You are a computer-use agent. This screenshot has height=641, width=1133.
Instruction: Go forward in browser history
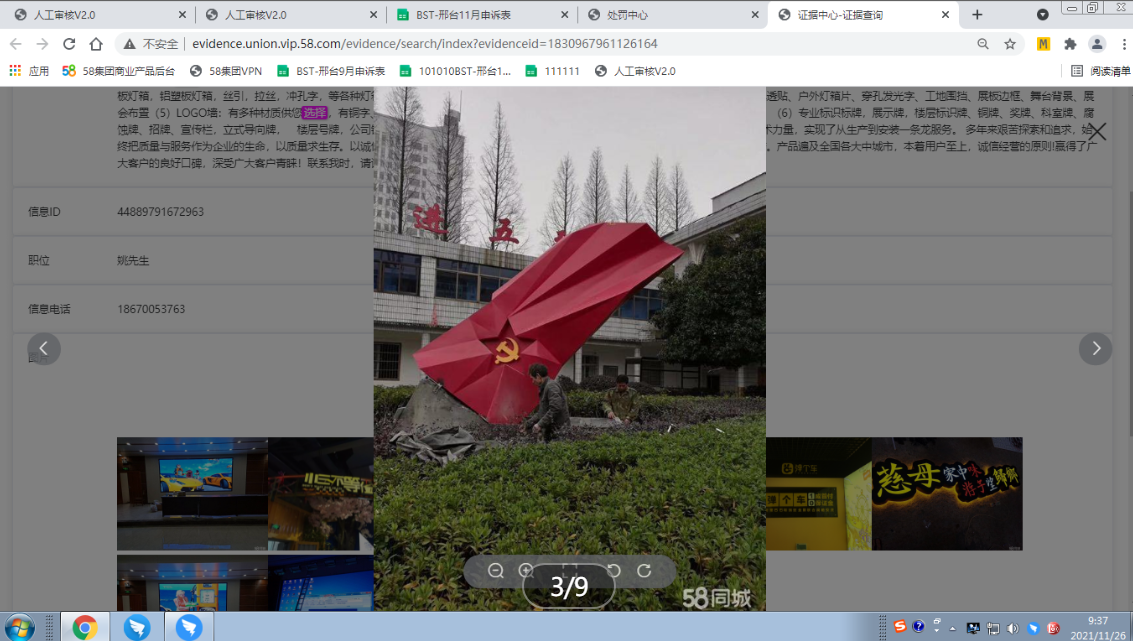(x=43, y=44)
